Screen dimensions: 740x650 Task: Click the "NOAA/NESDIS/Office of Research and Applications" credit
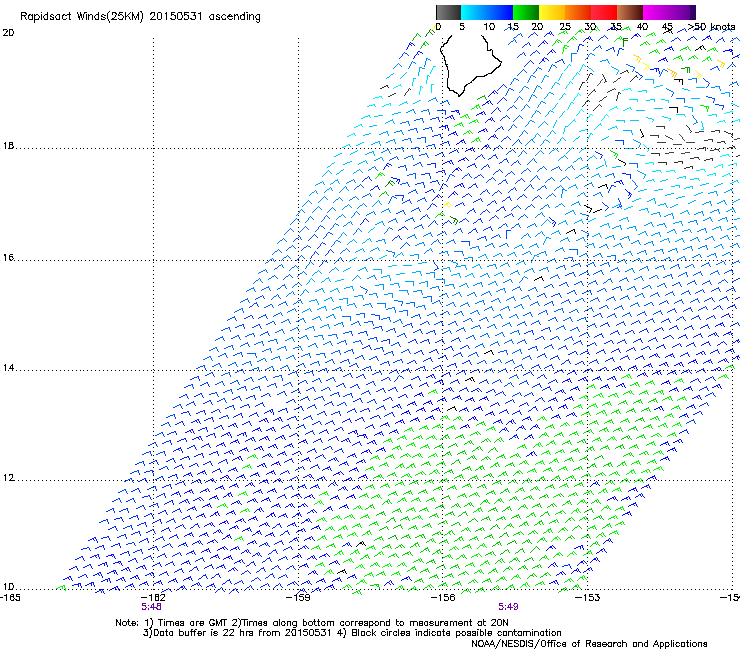pos(589,644)
